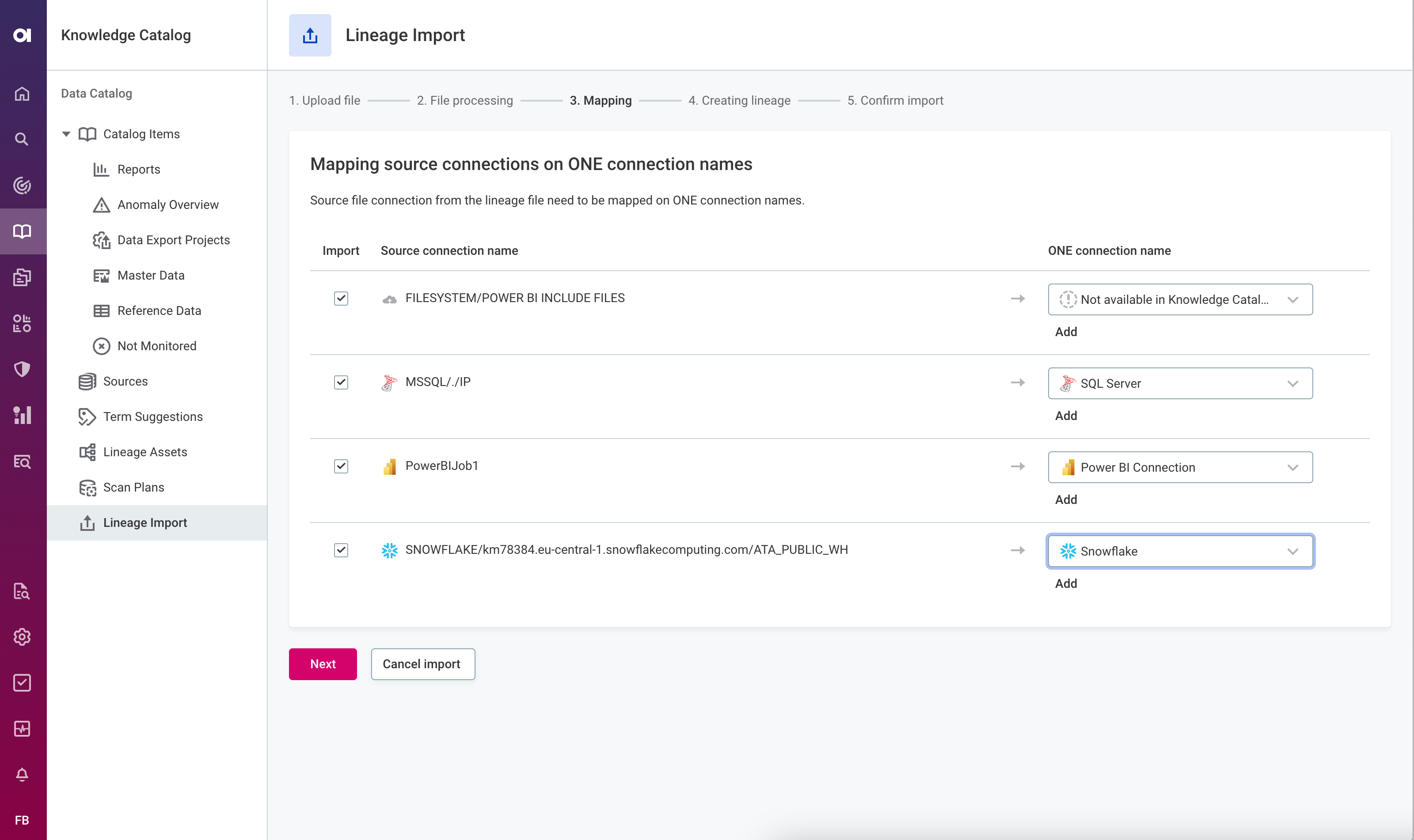The image size is (1414, 840).
Task: Click the notifications bell icon
Action: tap(22, 774)
